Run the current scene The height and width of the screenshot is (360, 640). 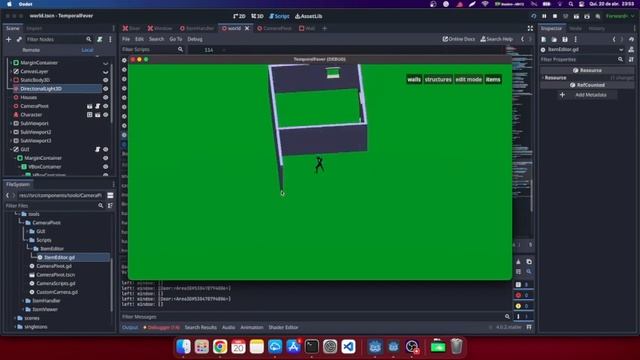576,16
